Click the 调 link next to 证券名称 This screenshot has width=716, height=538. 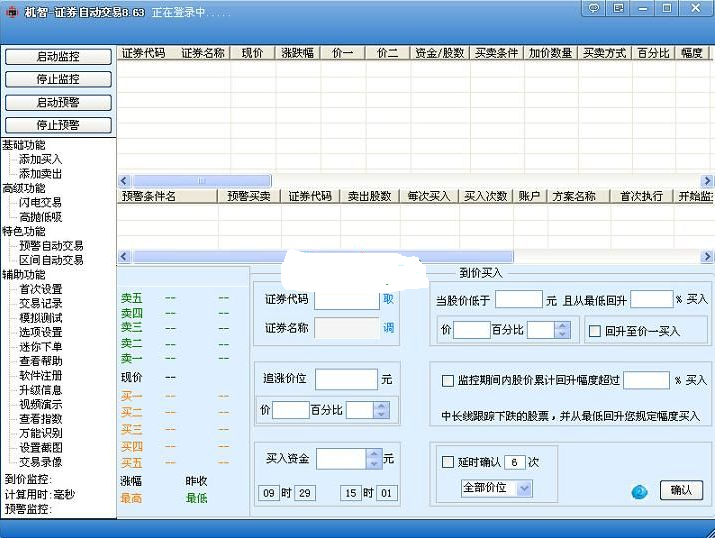388,328
